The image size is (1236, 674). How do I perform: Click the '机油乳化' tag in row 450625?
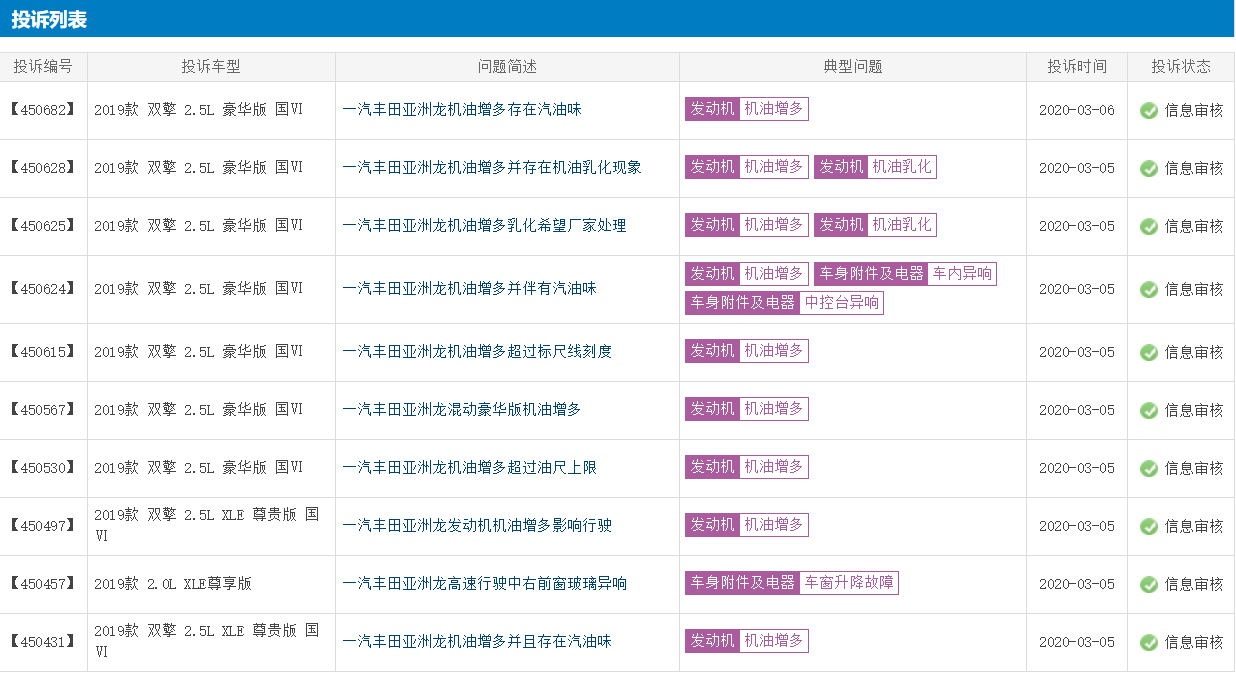click(x=902, y=225)
